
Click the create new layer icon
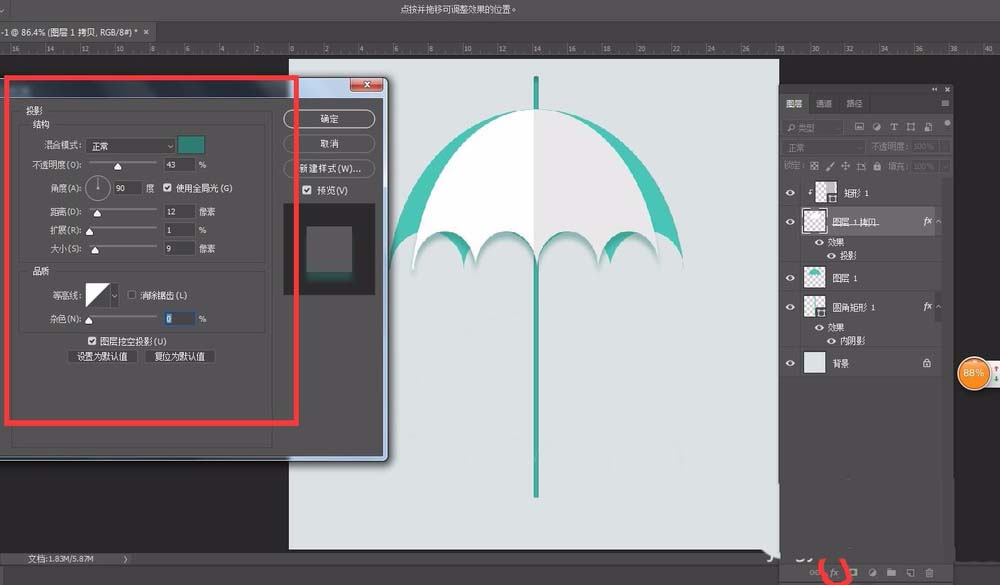(x=910, y=573)
